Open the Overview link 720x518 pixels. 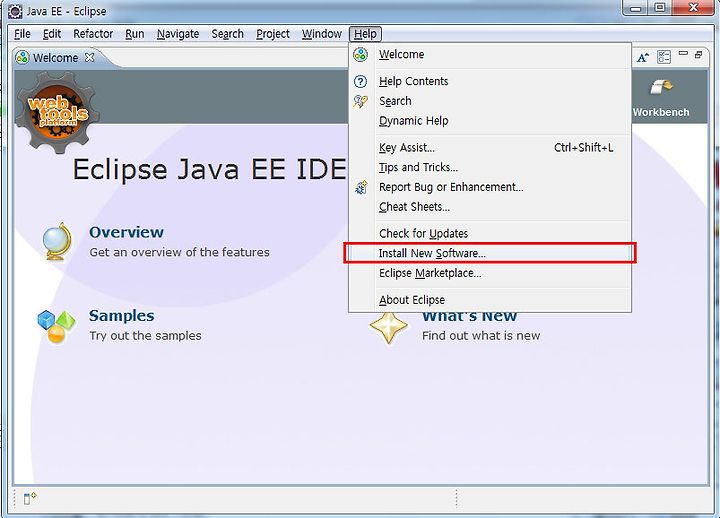[126, 232]
